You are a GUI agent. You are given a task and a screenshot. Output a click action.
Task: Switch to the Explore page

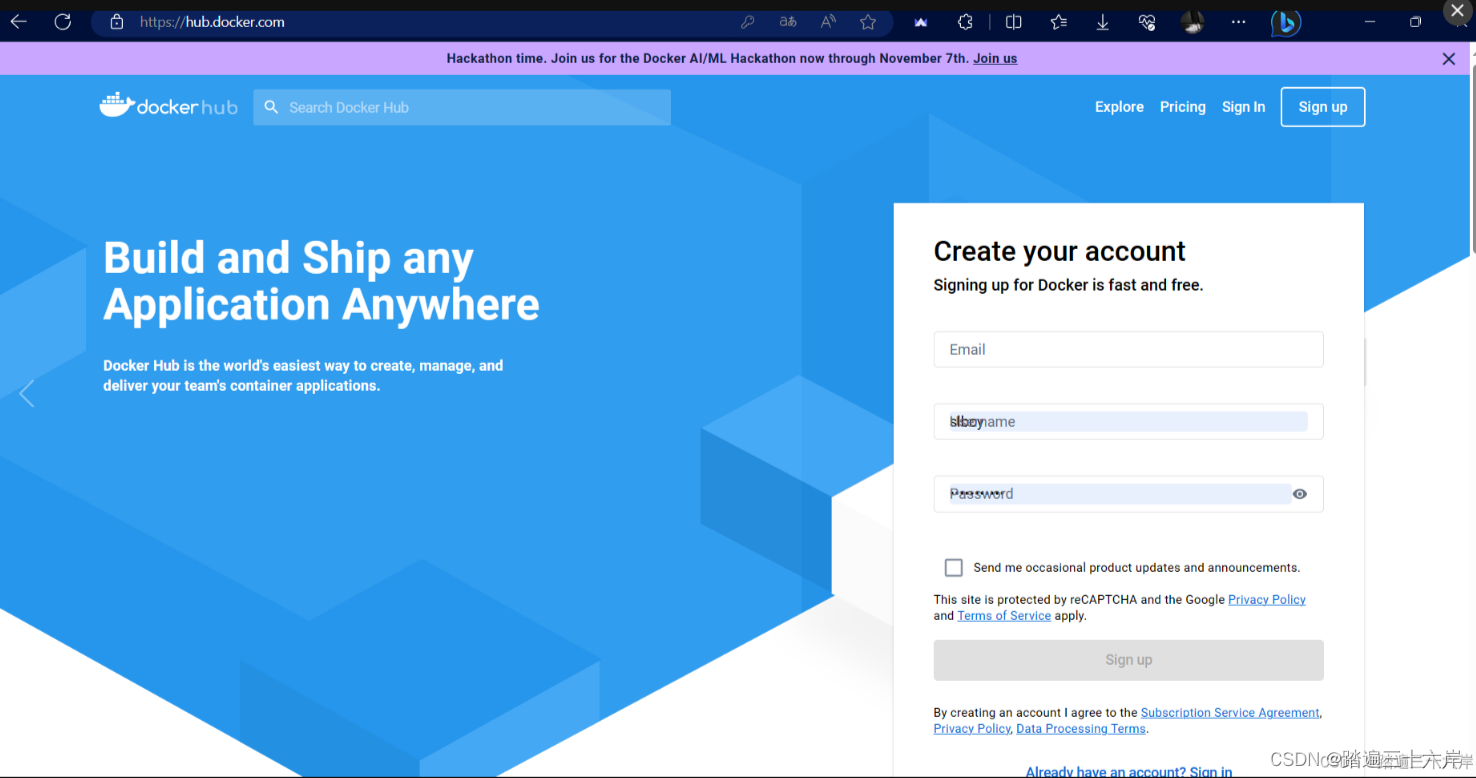(1119, 106)
